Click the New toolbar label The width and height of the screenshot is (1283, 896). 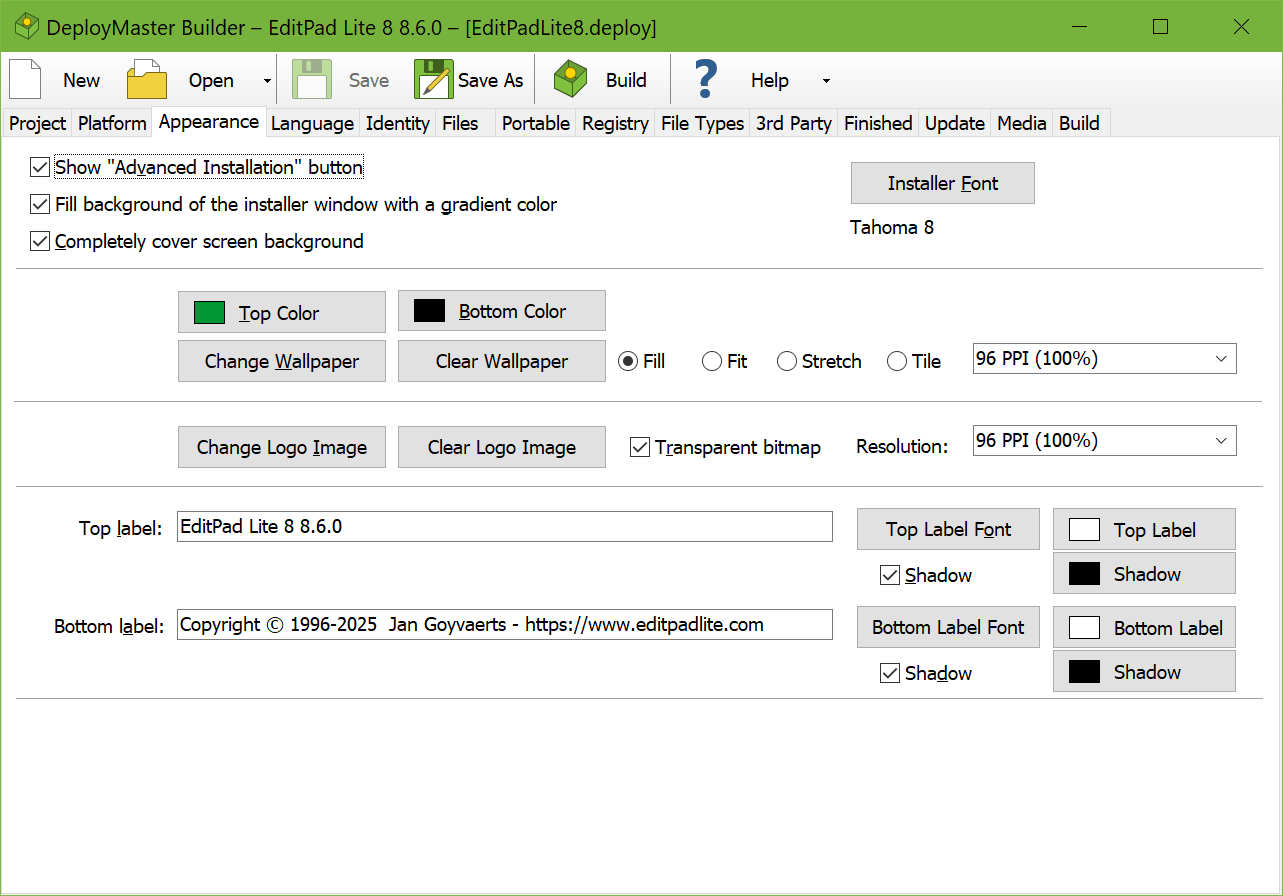81,81
